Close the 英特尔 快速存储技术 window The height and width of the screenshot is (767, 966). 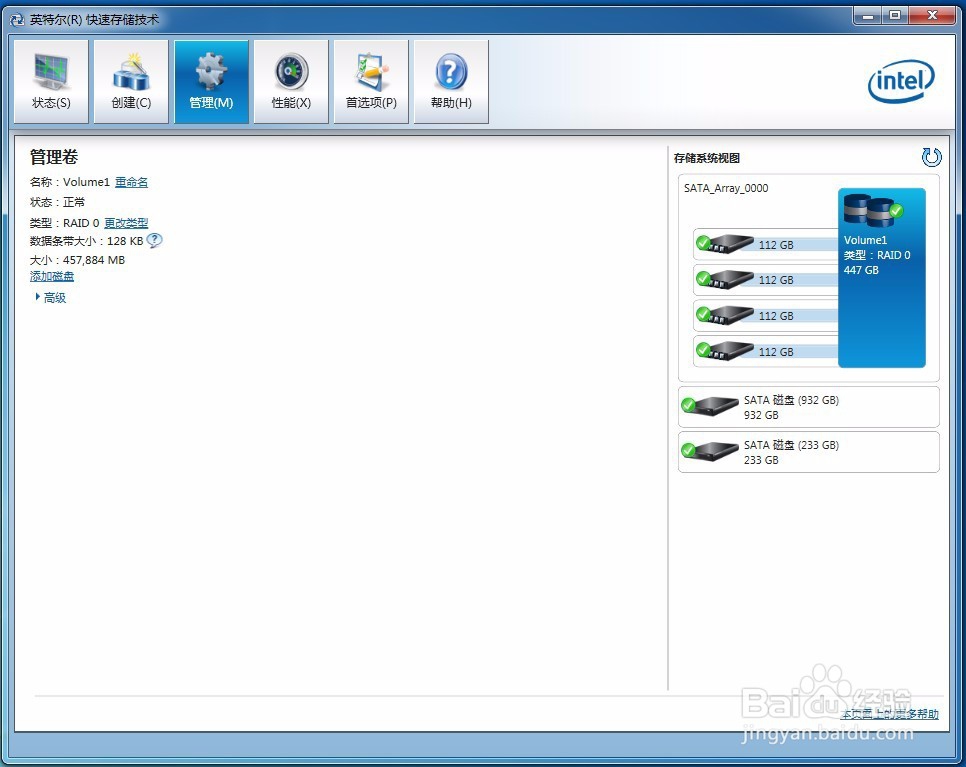[932, 15]
